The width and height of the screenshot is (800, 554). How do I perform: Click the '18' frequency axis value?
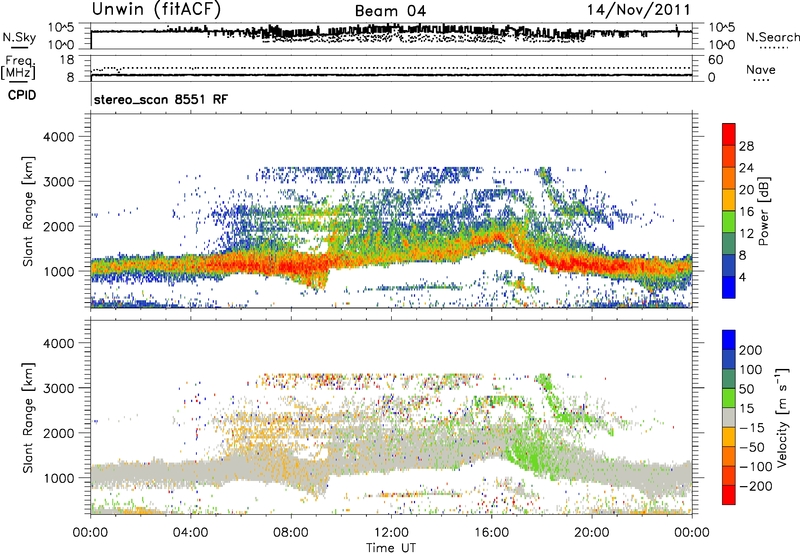pyautogui.click(x=67, y=60)
